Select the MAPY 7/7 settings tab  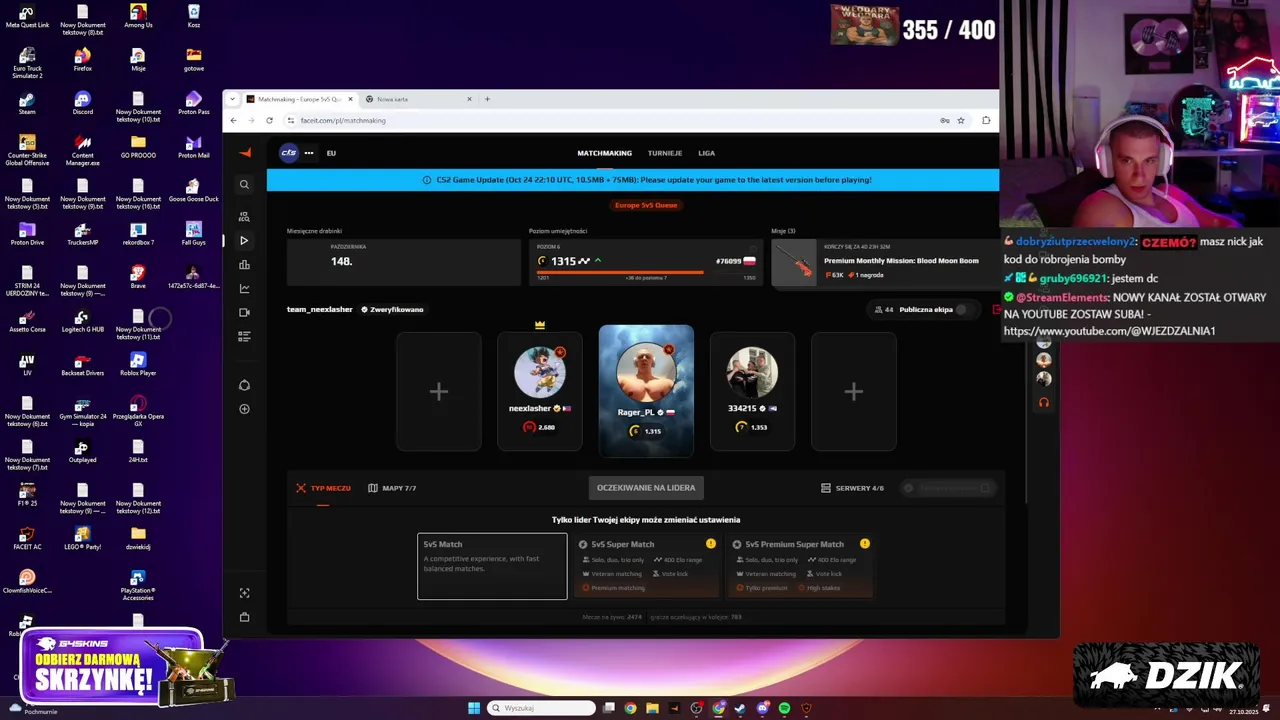(392, 488)
